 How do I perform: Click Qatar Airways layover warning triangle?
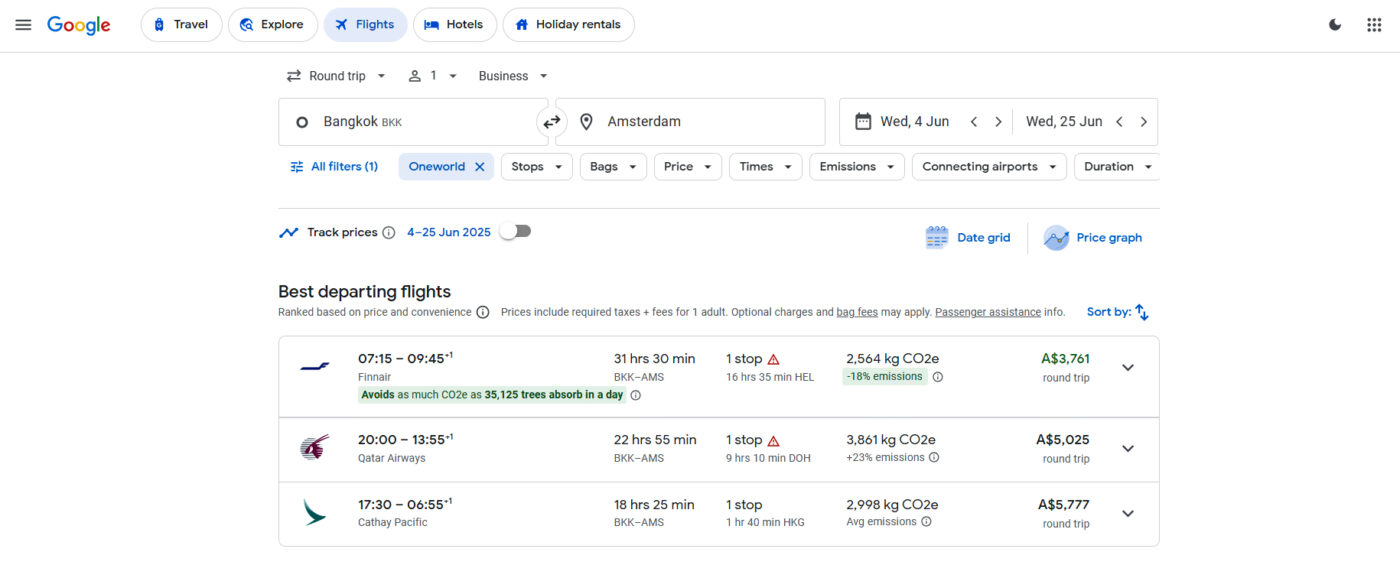coord(773,440)
